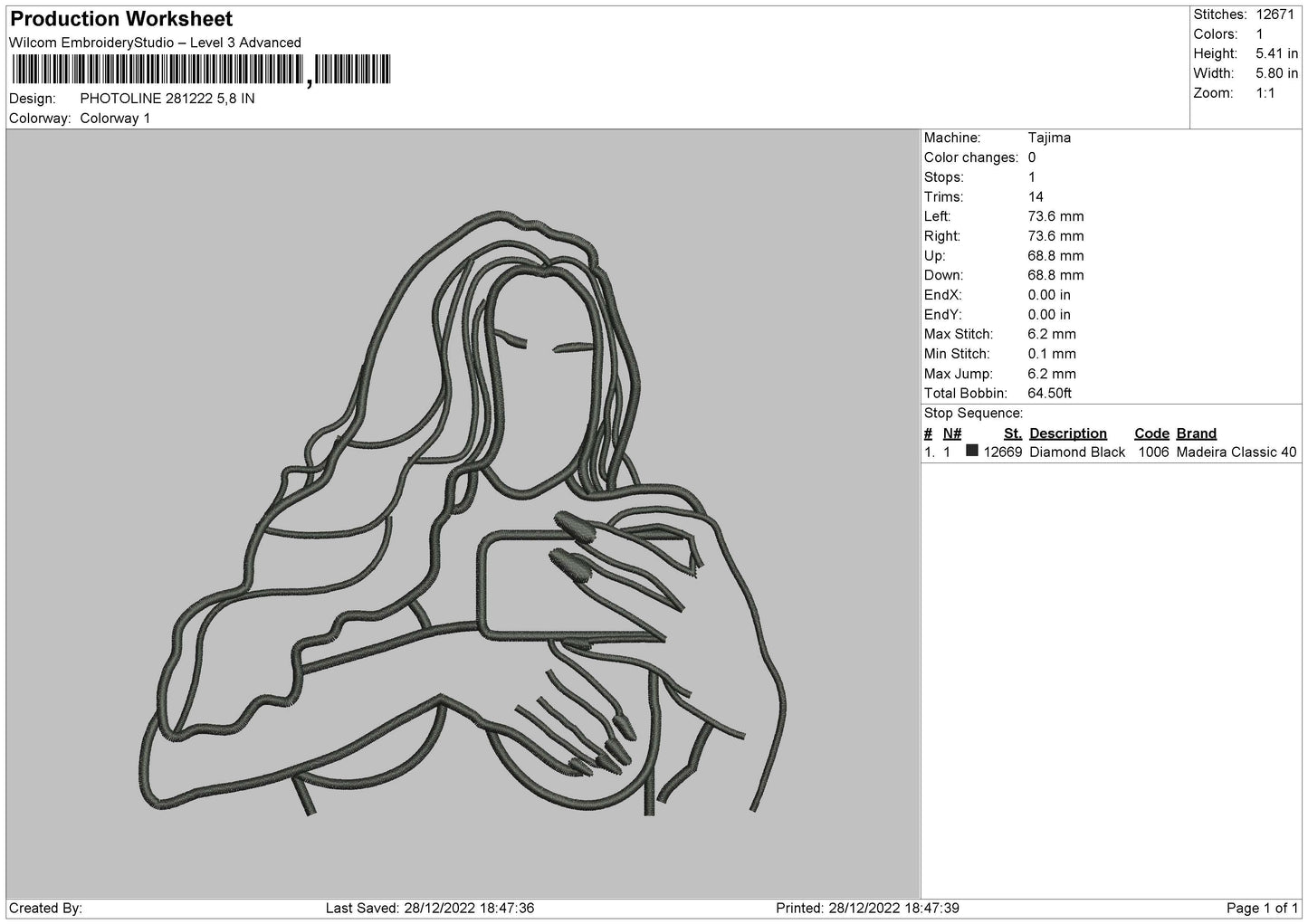Select the Width value 5.80 in
This screenshot has height=924, width=1308.
click(x=1276, y=73)
